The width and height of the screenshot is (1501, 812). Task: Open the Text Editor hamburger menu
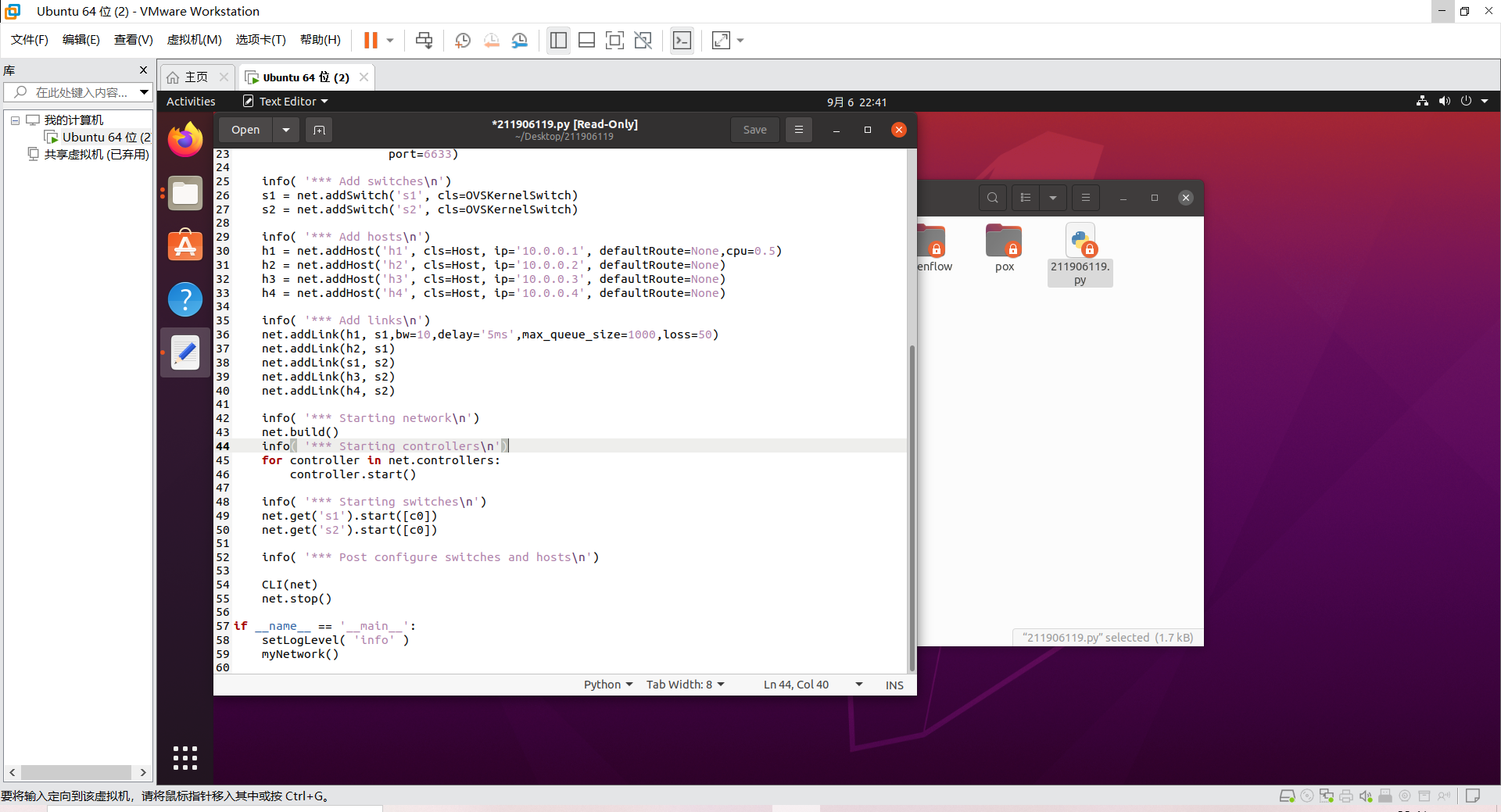(798, 130)
